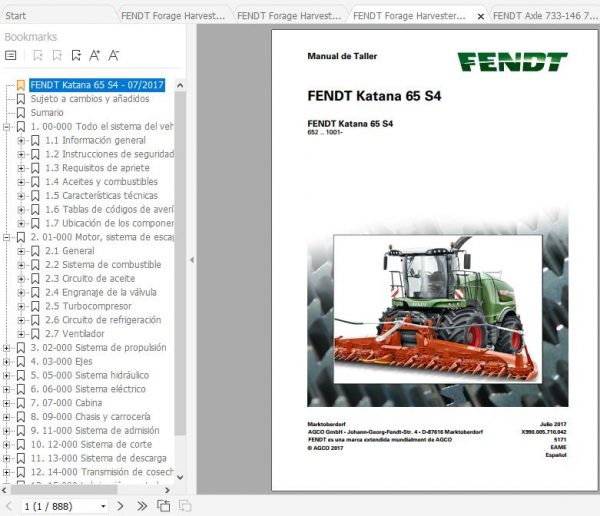Click bookmark icon beside Sumario
Screen dimensions: 600x516
click(x=21, y=113)
